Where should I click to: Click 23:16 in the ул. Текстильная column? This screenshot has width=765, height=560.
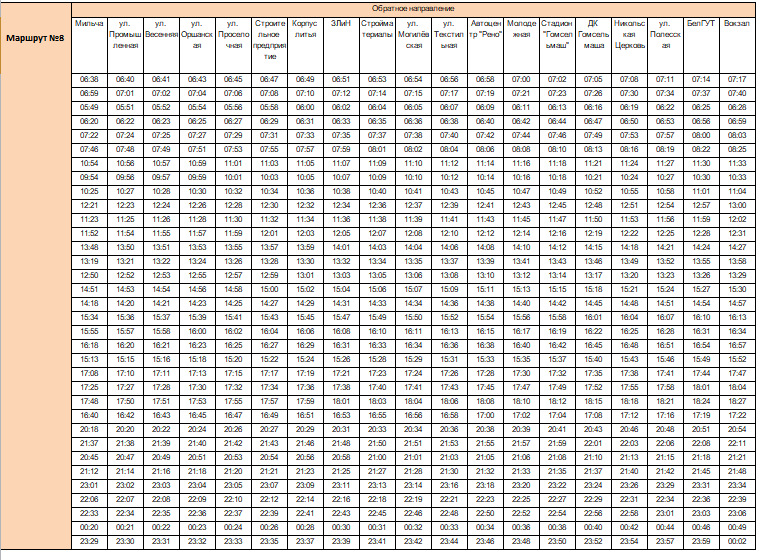[x=449, y=485]
